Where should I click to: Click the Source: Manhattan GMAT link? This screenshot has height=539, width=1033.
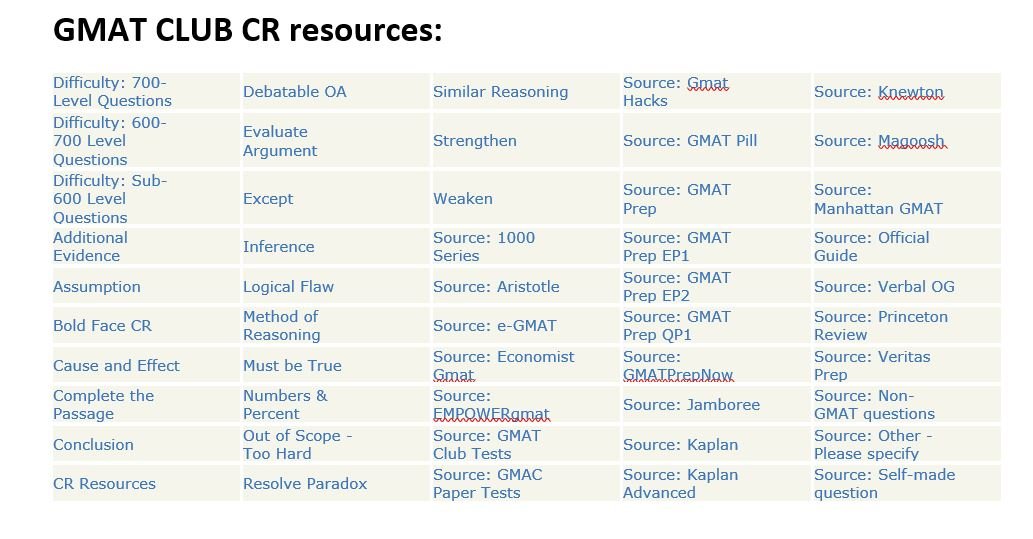[x=878, y=199]
